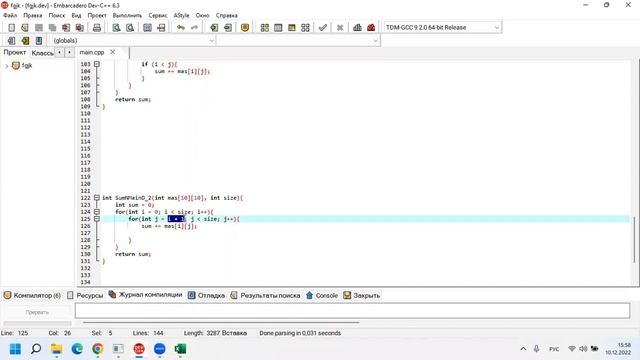Open the Поиск menu
The image size is (640, 360).
[57, 15]
